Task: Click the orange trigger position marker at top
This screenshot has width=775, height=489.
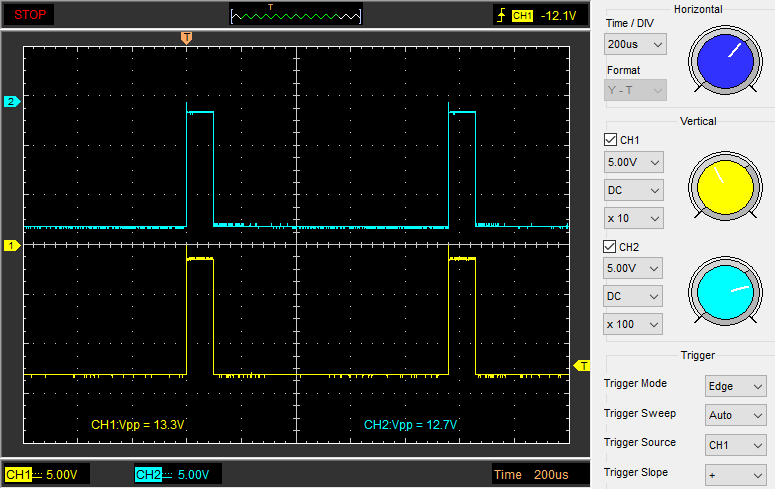Action: tap(186, 38)
